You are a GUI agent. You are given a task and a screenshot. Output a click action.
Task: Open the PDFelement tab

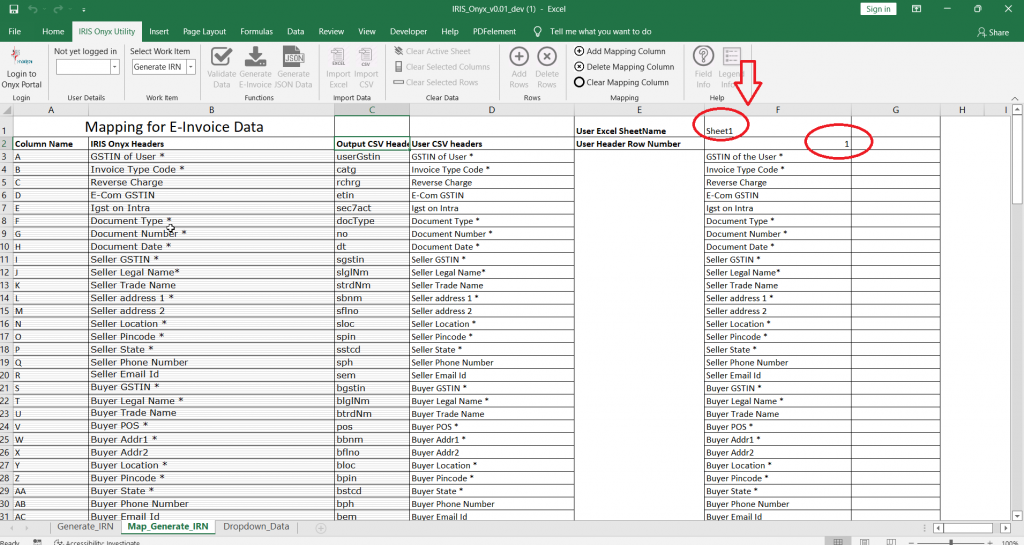point(494,31)
